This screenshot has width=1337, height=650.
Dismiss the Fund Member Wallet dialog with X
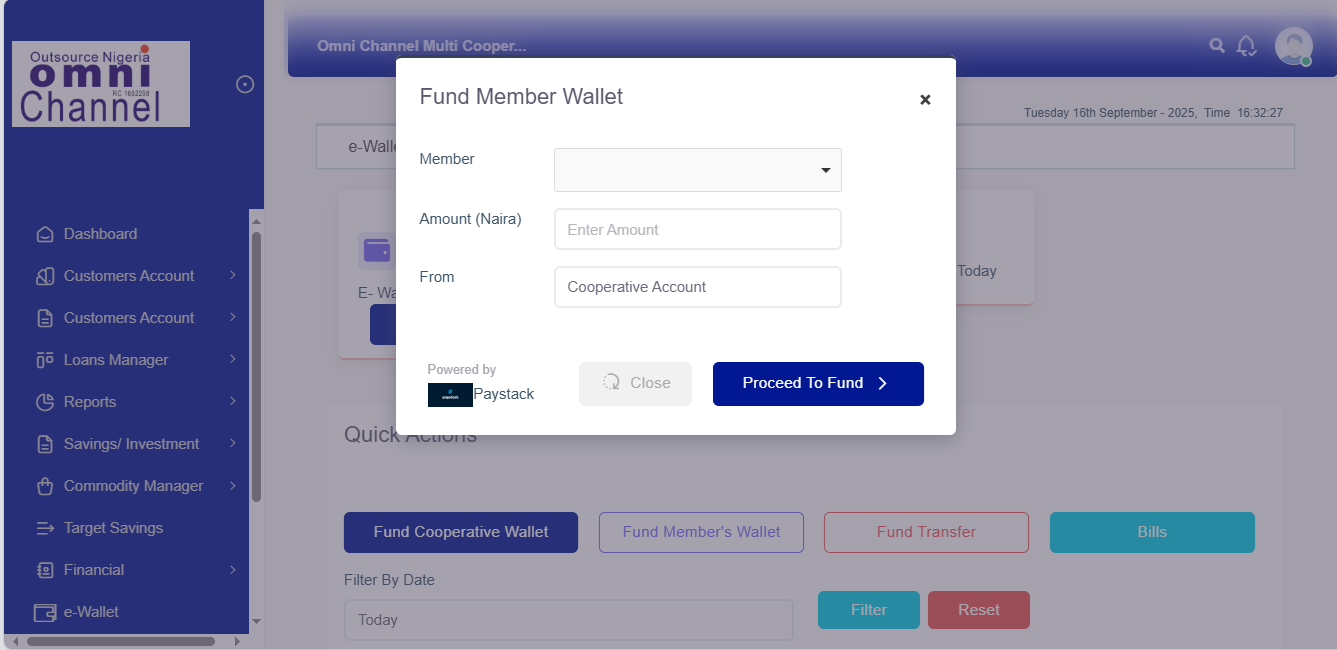[925, 99]
